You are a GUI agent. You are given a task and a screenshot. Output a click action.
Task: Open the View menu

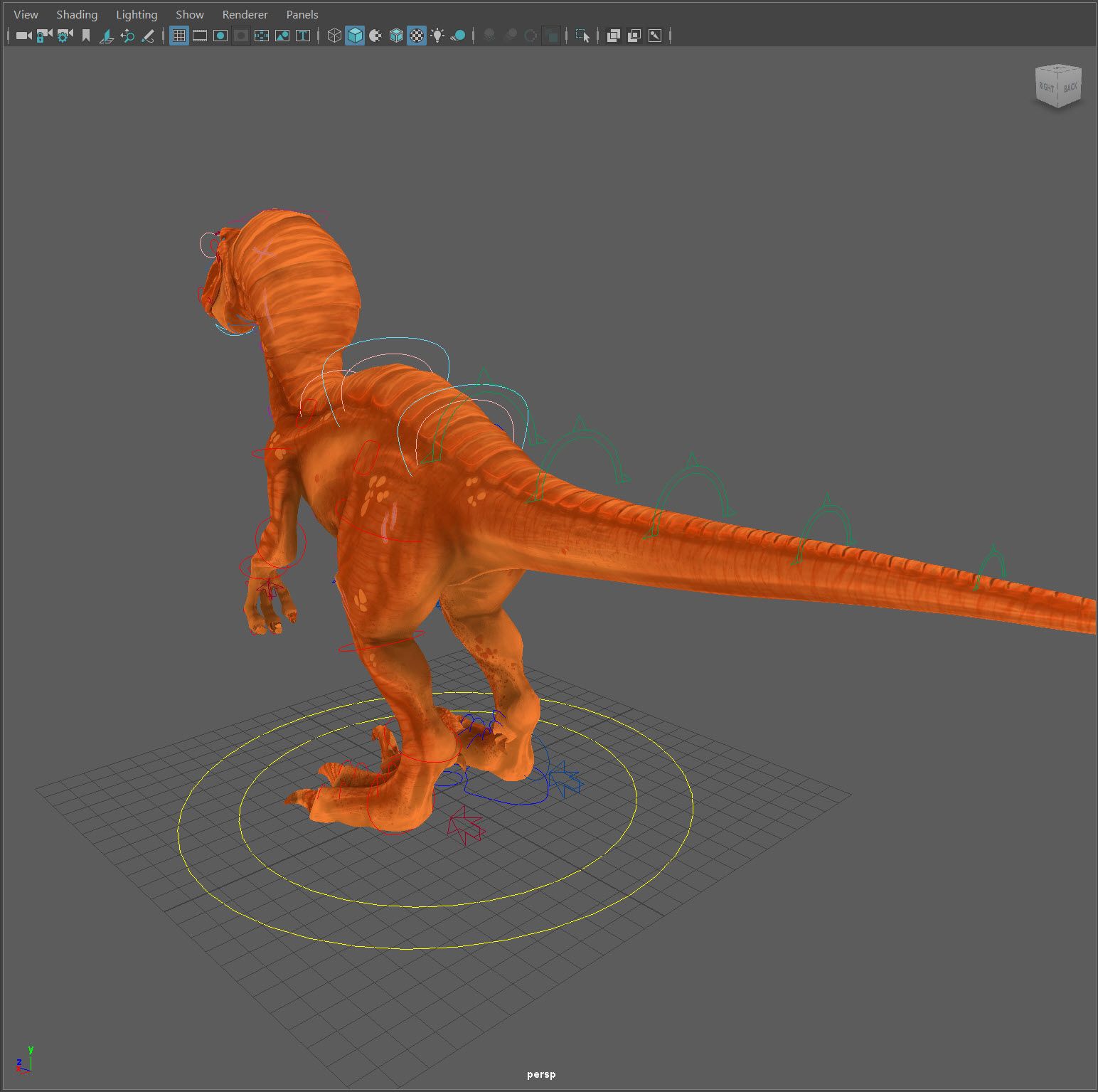(26, 14)
